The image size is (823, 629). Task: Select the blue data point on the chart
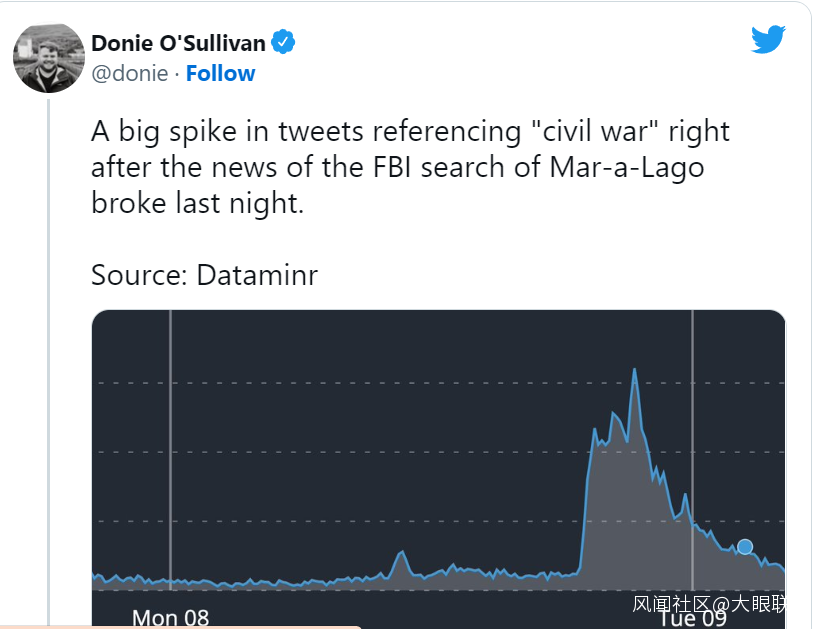(745, 547)
